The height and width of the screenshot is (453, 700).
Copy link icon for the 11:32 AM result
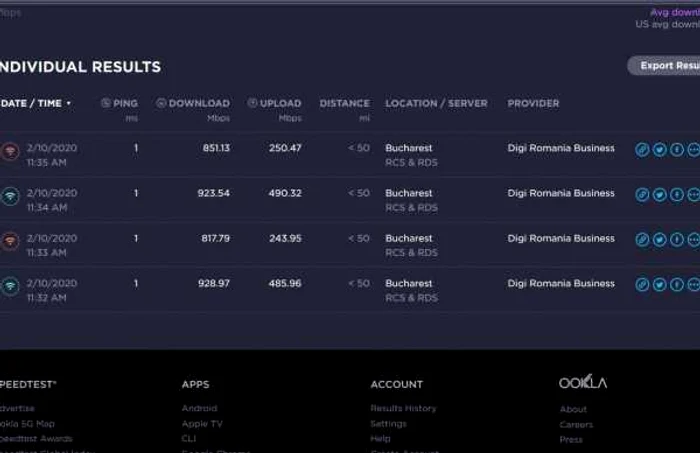642,285
